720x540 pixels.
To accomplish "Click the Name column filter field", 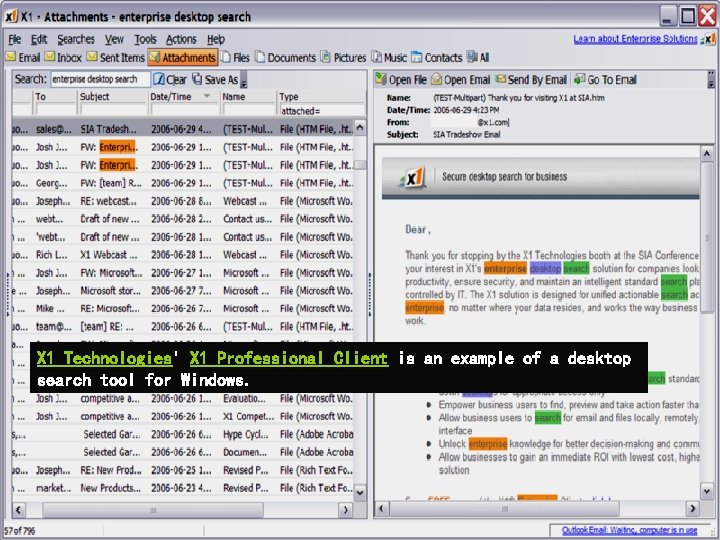I will (249, 110).
